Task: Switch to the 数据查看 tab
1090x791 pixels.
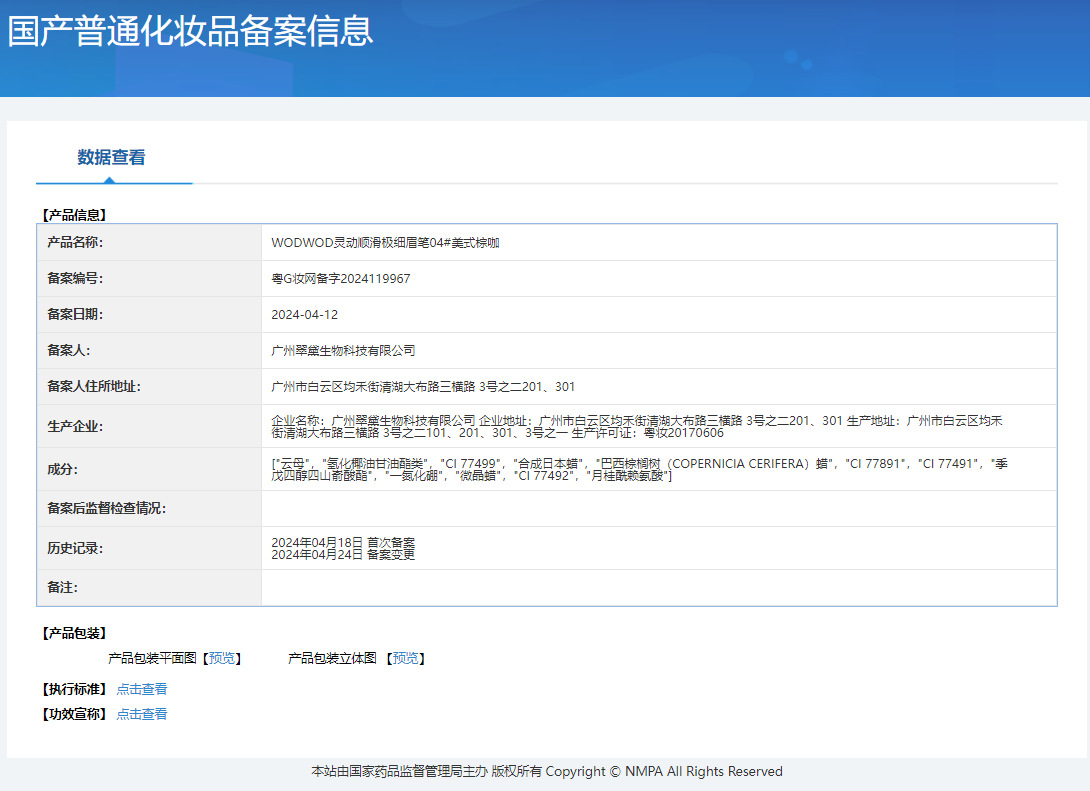Action: pyautogui.click(x=112, y=158)
